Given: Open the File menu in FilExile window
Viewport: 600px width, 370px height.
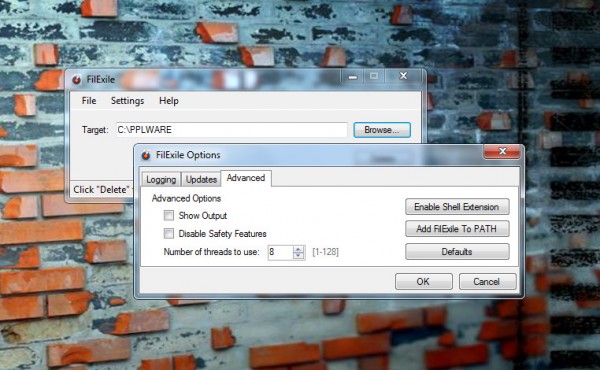Looking at the screenshot, I should tap(89, 101).
